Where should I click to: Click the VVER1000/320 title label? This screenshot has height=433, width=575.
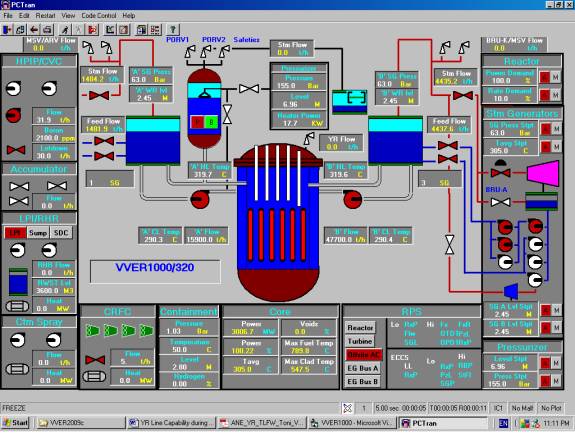pos(155,267)
